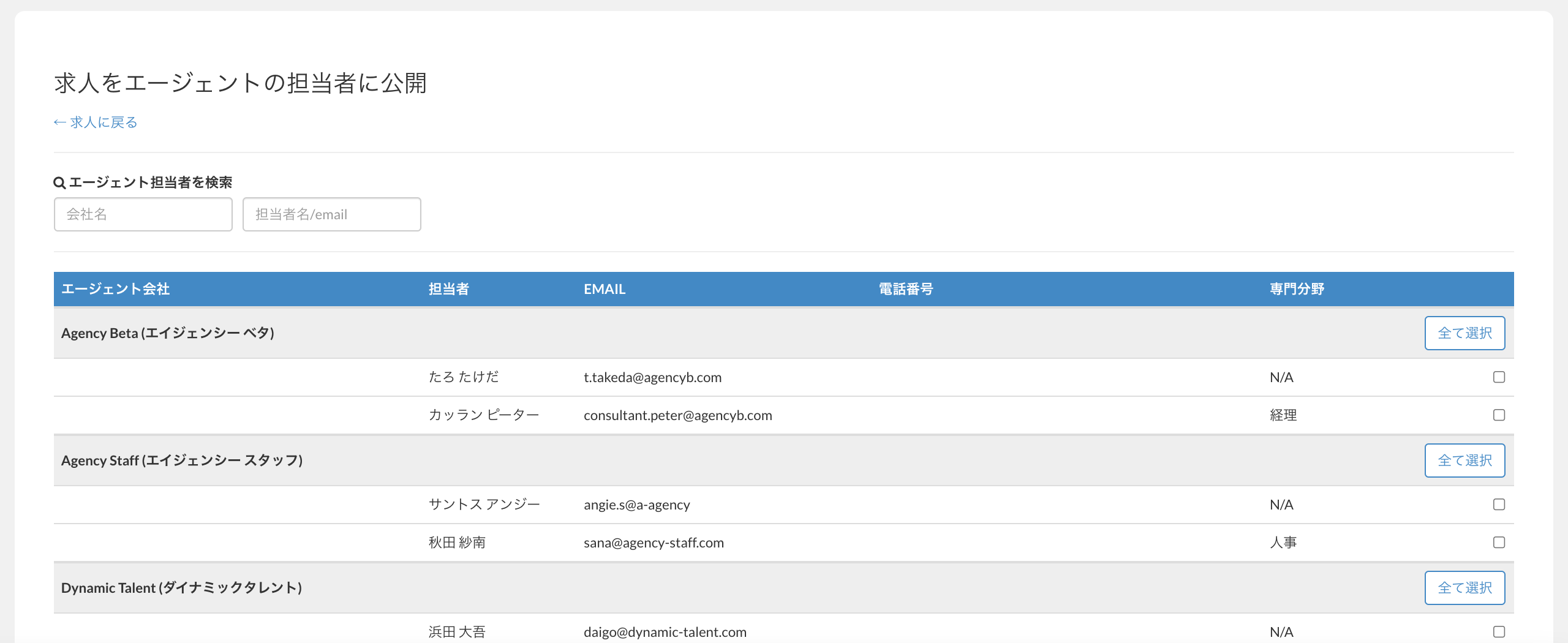Click the Agency Beta group row

pos(168,333)
